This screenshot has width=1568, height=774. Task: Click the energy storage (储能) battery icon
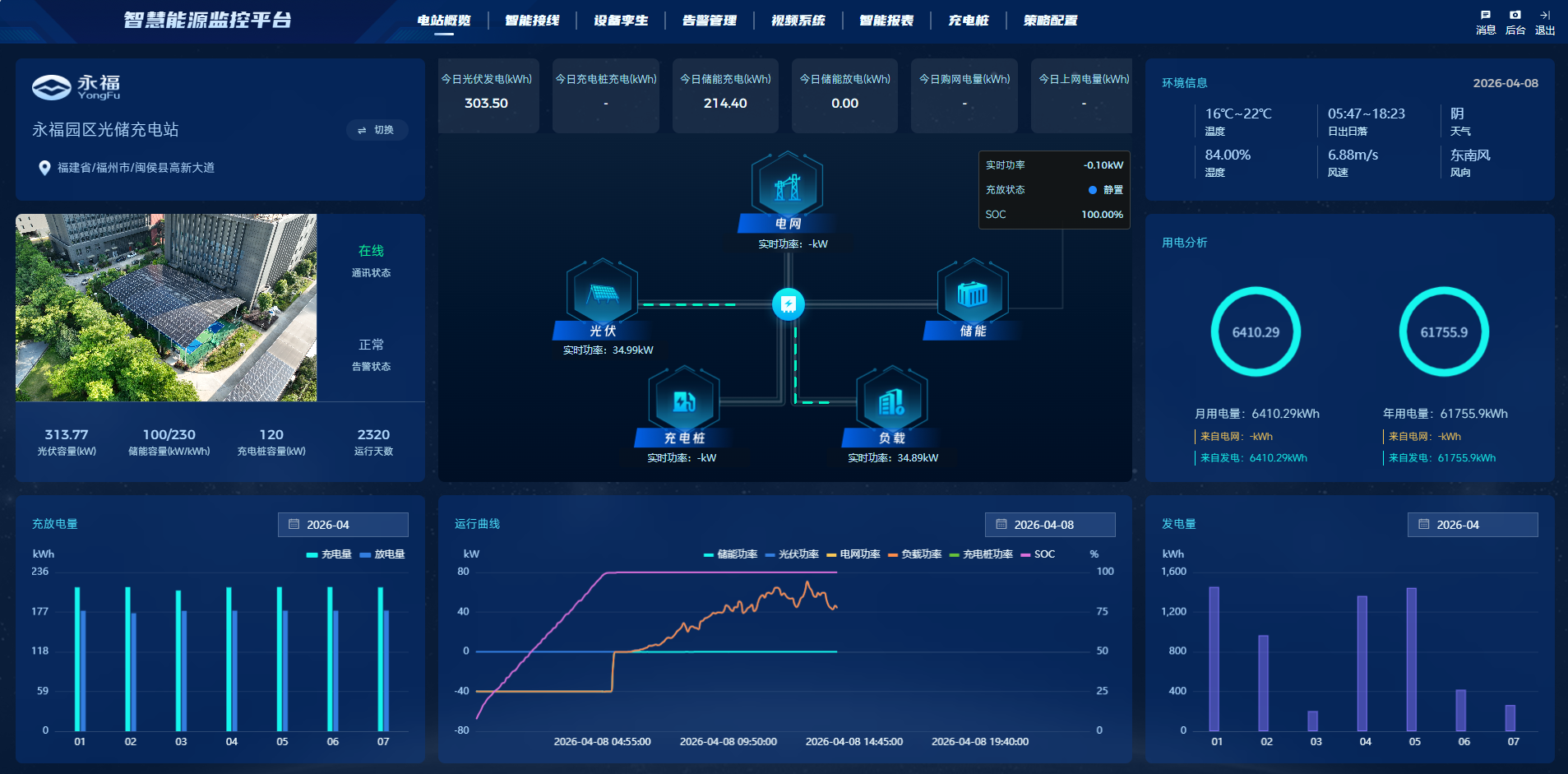coord(972,294)
